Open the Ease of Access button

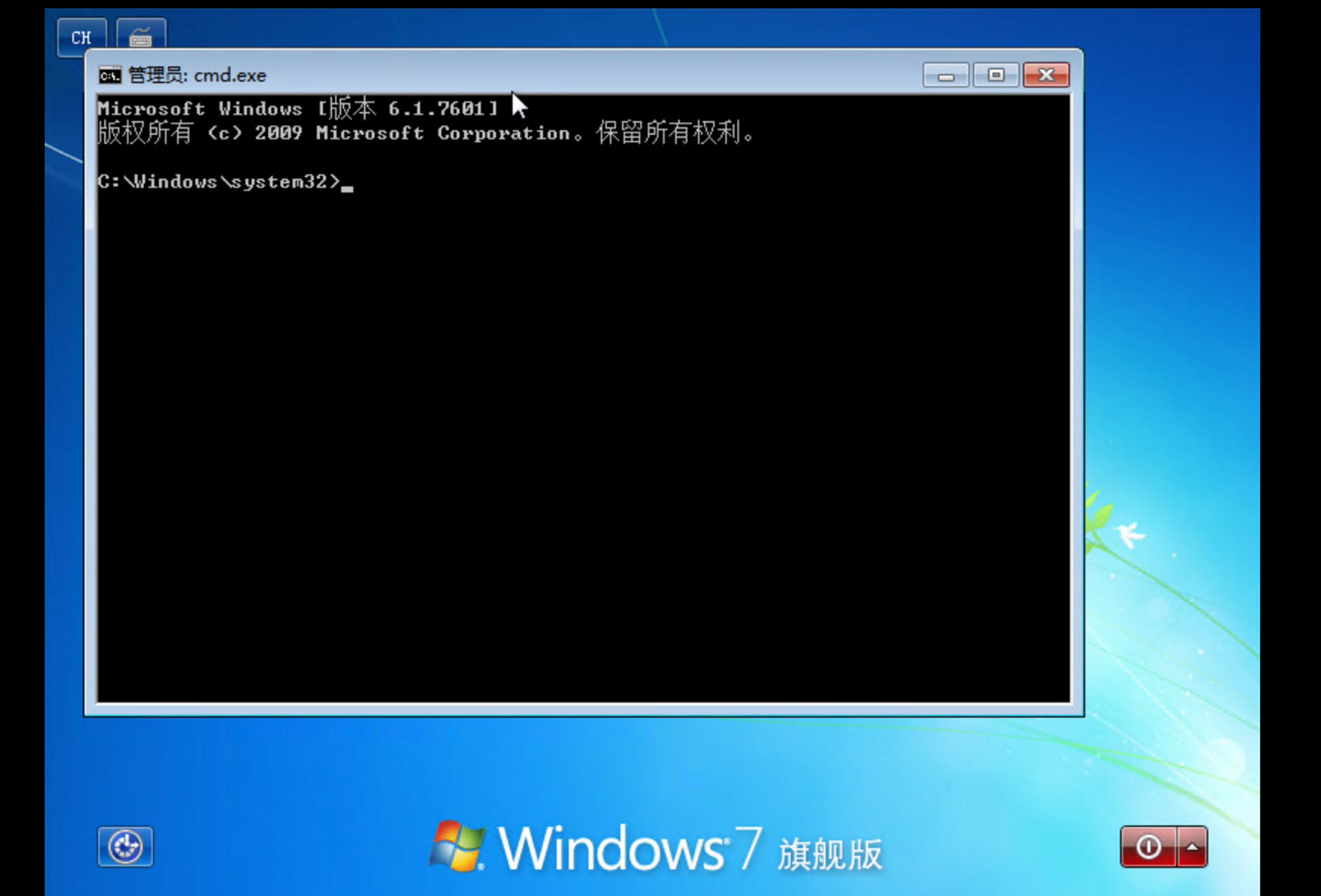point(125,846)
